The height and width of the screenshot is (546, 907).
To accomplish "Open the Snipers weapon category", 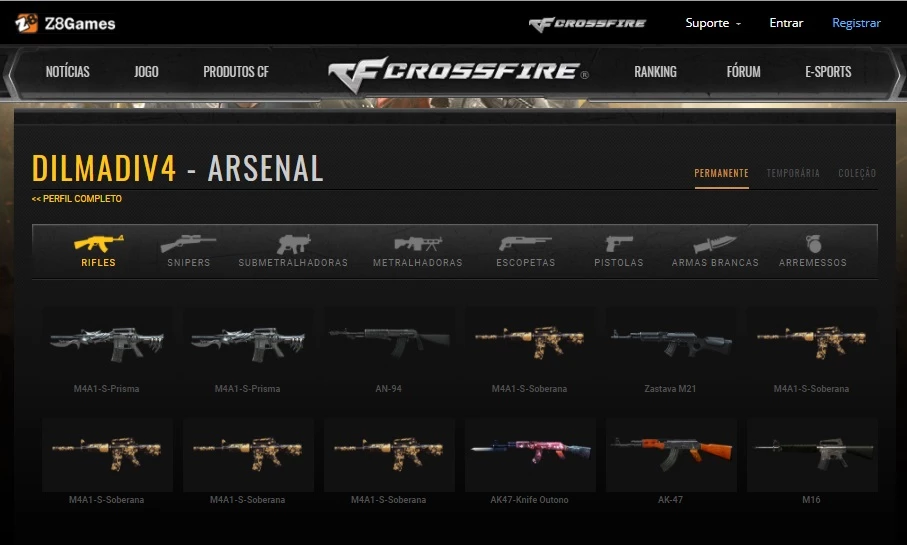I will pyautogui.click(x=188, y=244).
